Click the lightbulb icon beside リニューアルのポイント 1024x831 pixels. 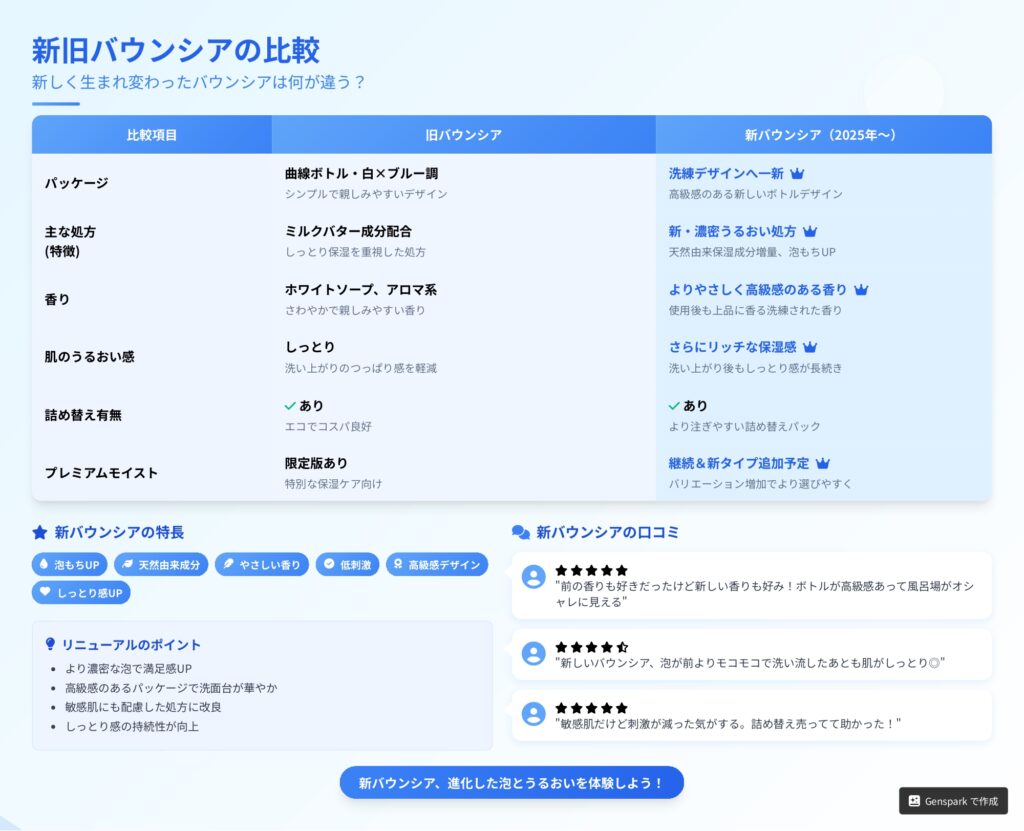click(x=50, y=644)
